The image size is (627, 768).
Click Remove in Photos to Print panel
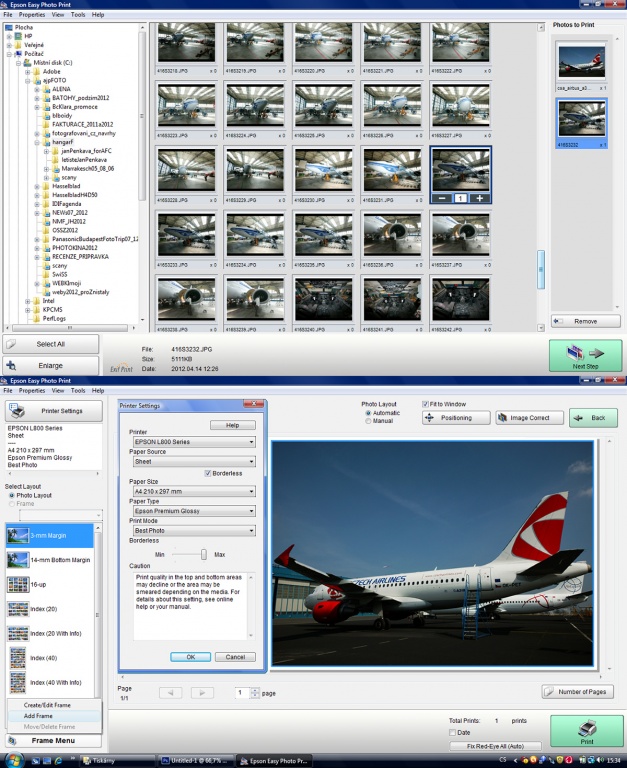pyautogui.click(x=586, y=321)
